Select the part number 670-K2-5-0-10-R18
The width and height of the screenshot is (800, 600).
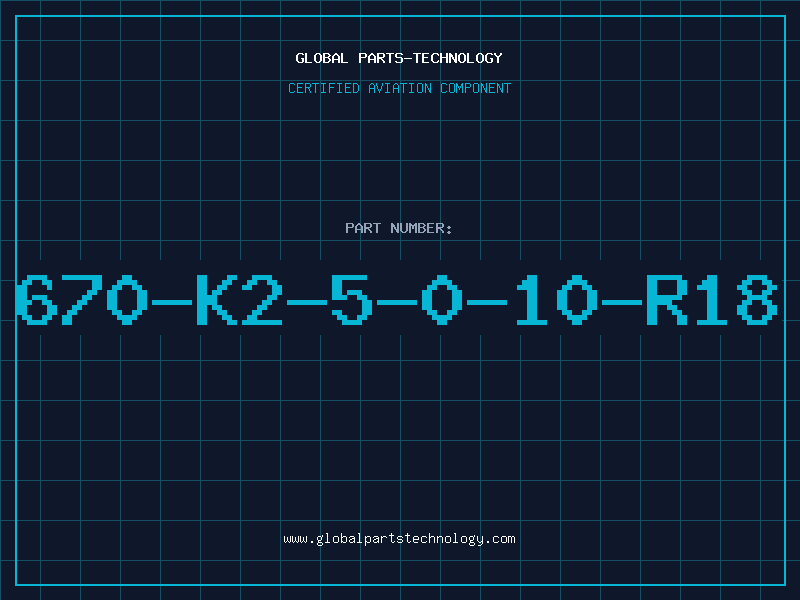tap(396, 299)
